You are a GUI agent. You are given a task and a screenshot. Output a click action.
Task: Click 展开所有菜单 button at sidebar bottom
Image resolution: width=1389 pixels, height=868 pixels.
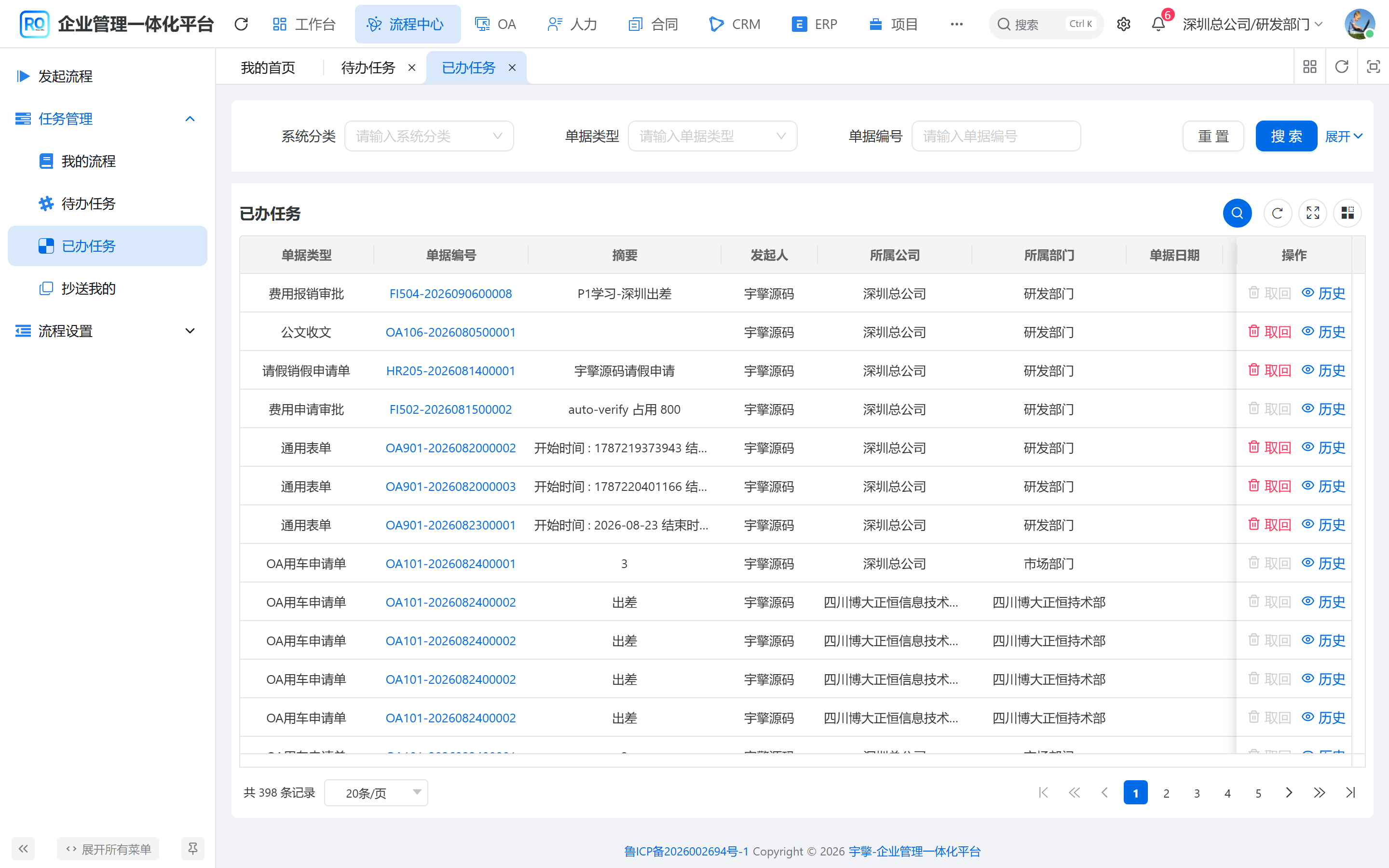pyautogui.click(x=108, y=849)
